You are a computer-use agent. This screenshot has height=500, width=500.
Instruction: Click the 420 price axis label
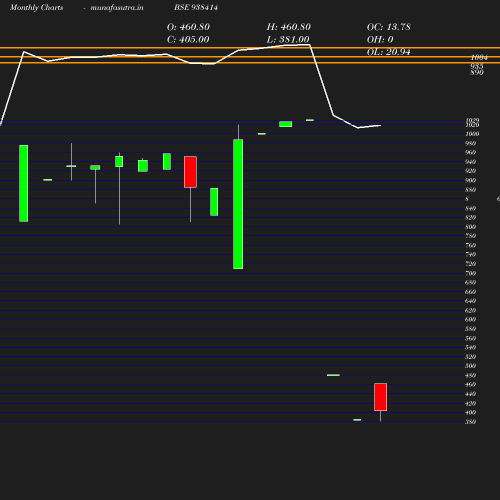pos(470,403)
